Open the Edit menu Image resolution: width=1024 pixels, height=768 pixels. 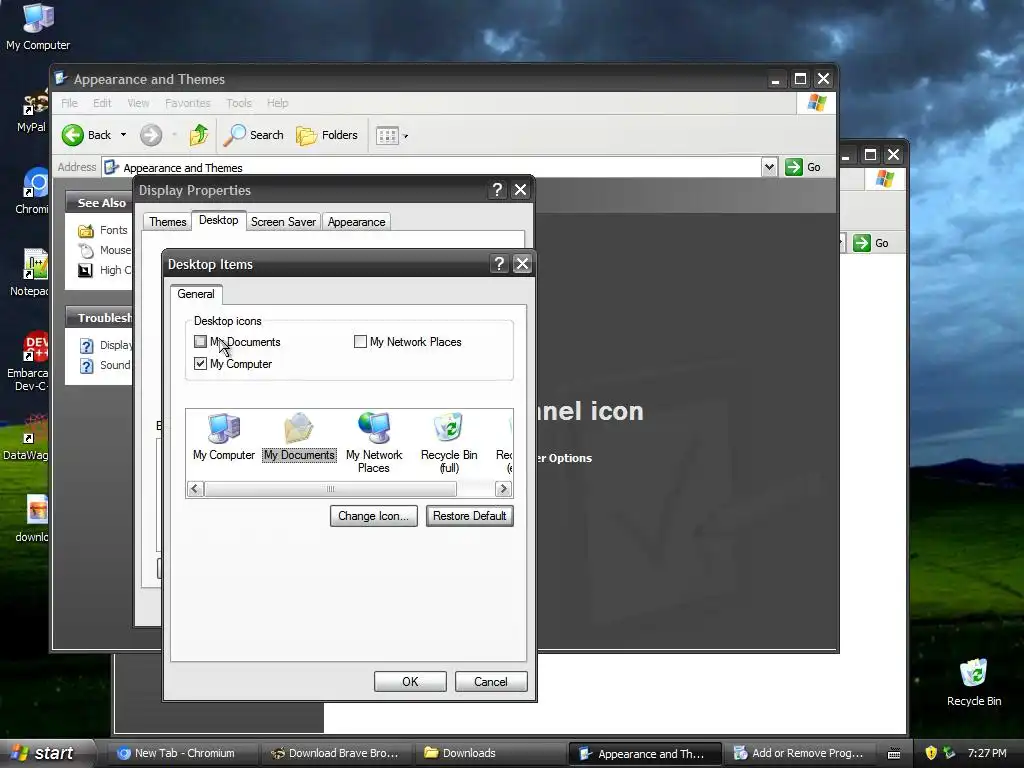click(102, 103)
